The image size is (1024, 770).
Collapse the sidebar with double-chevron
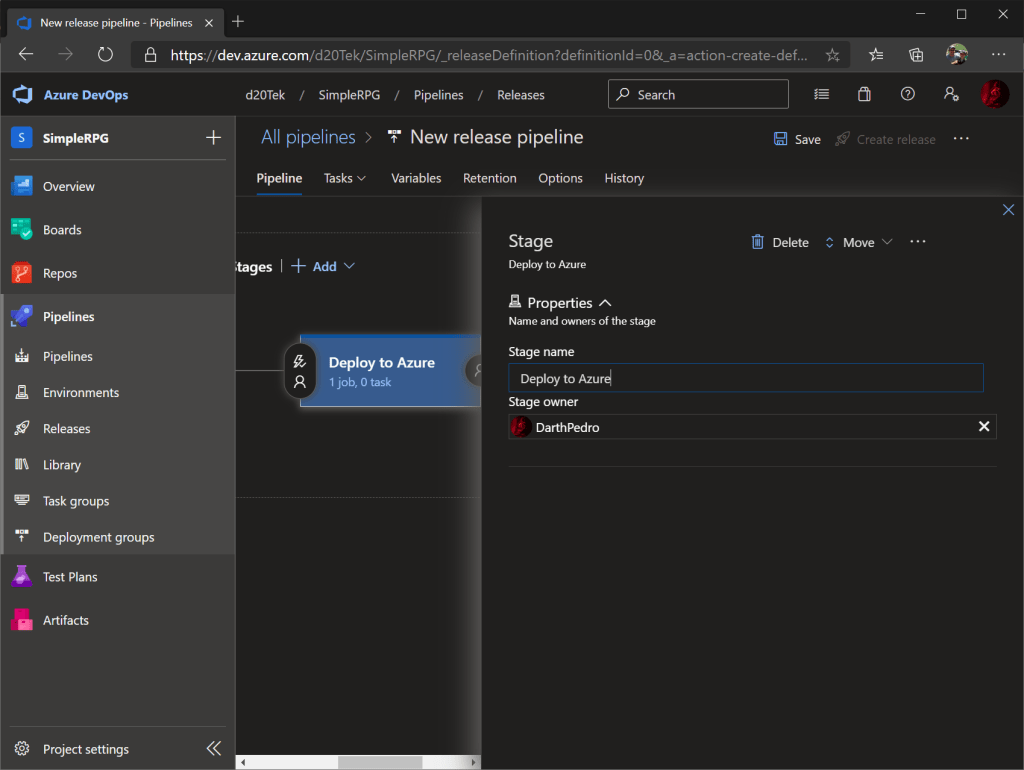coord(213,749)
